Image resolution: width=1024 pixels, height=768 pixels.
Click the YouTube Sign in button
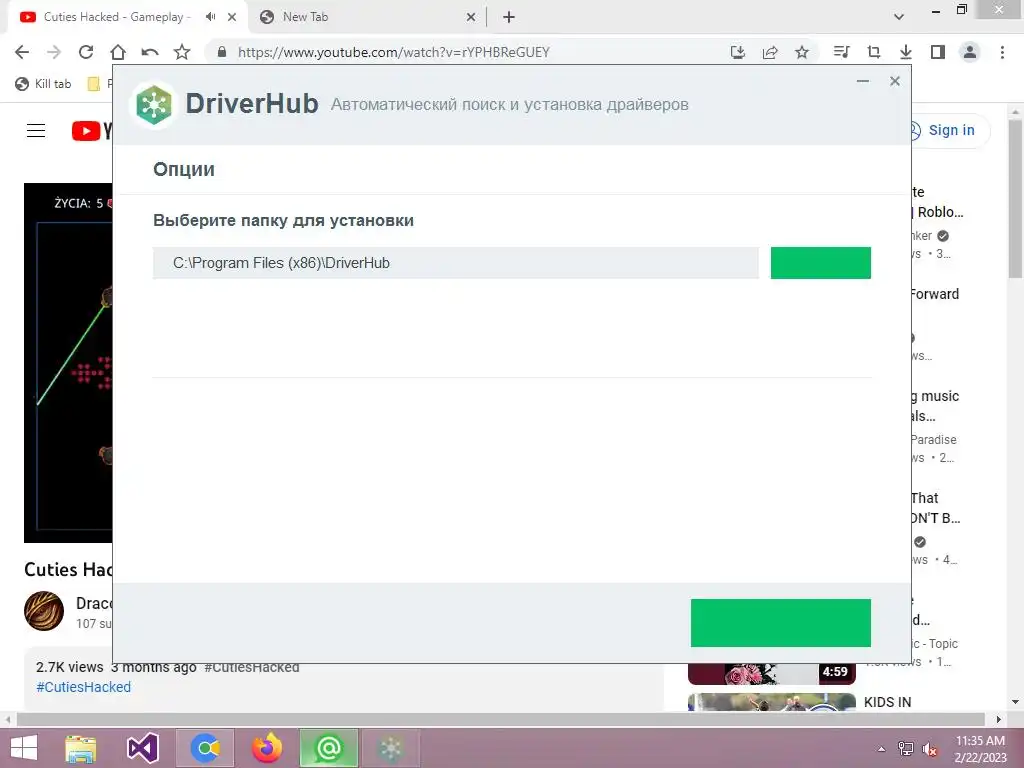951,130
